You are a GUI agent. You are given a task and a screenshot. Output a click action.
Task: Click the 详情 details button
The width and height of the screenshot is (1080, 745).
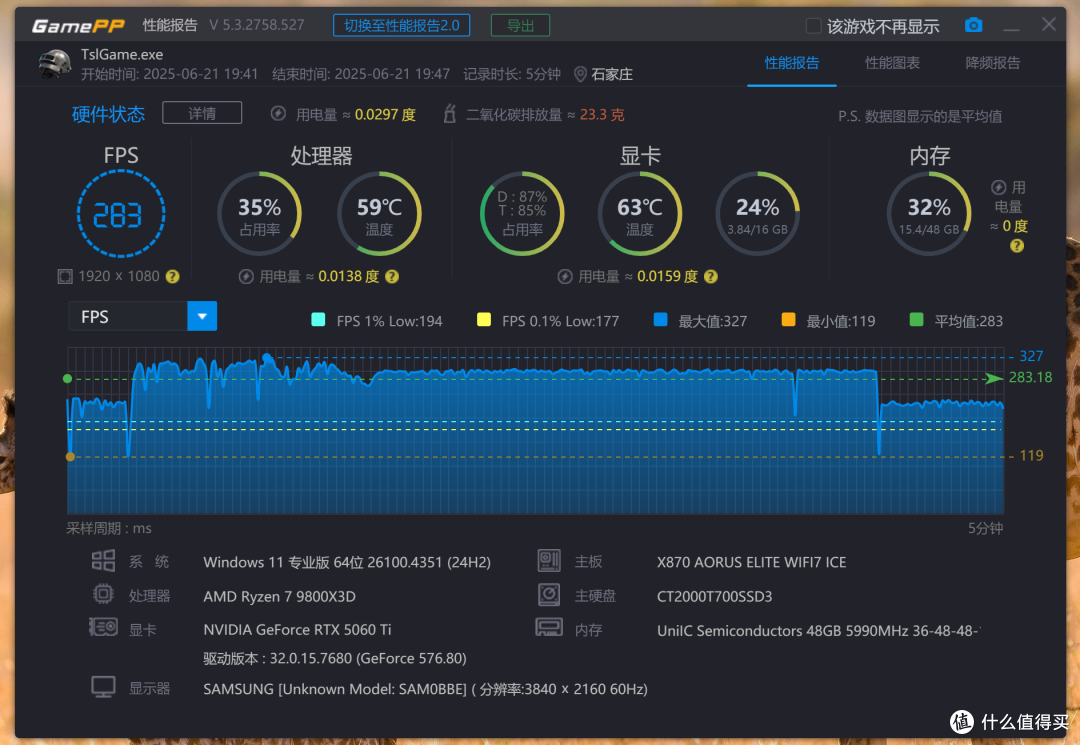[x=202, y=113]
